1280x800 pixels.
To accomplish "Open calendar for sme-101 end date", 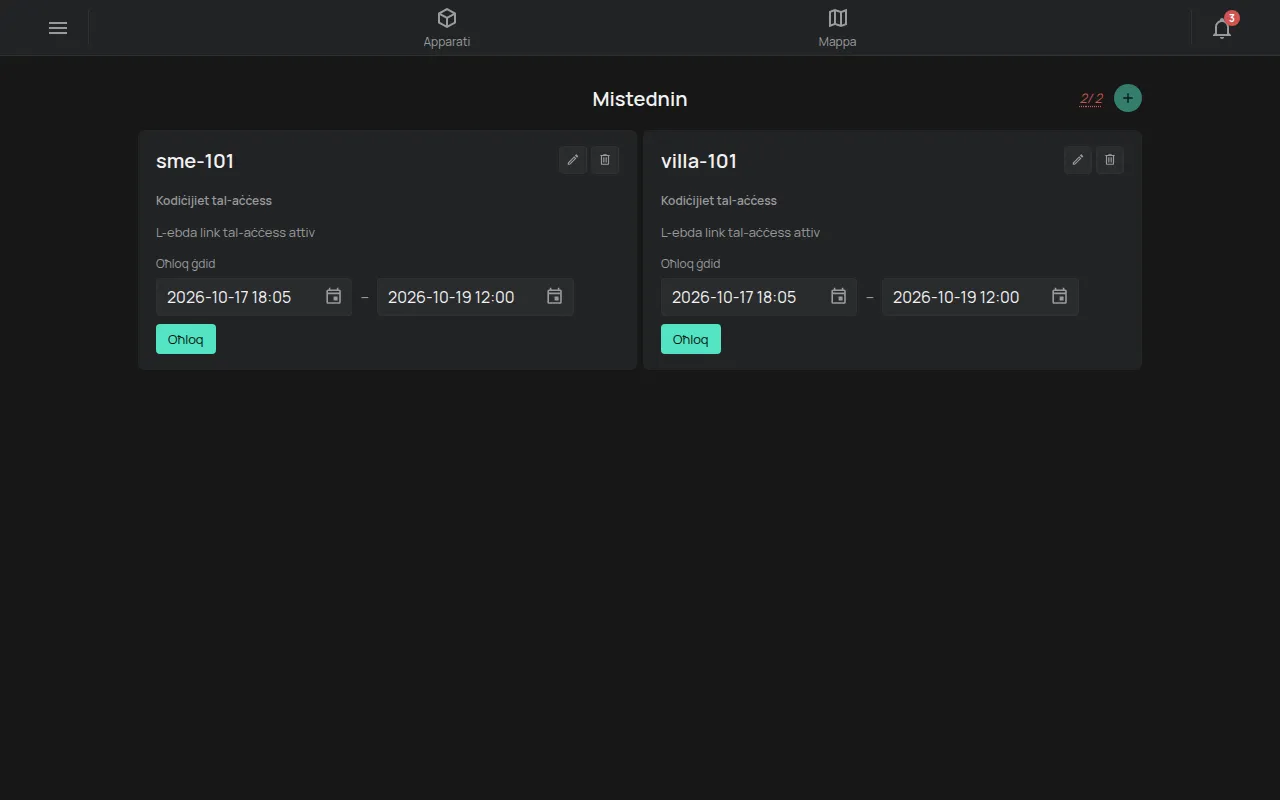I will (x=555, y=297).
